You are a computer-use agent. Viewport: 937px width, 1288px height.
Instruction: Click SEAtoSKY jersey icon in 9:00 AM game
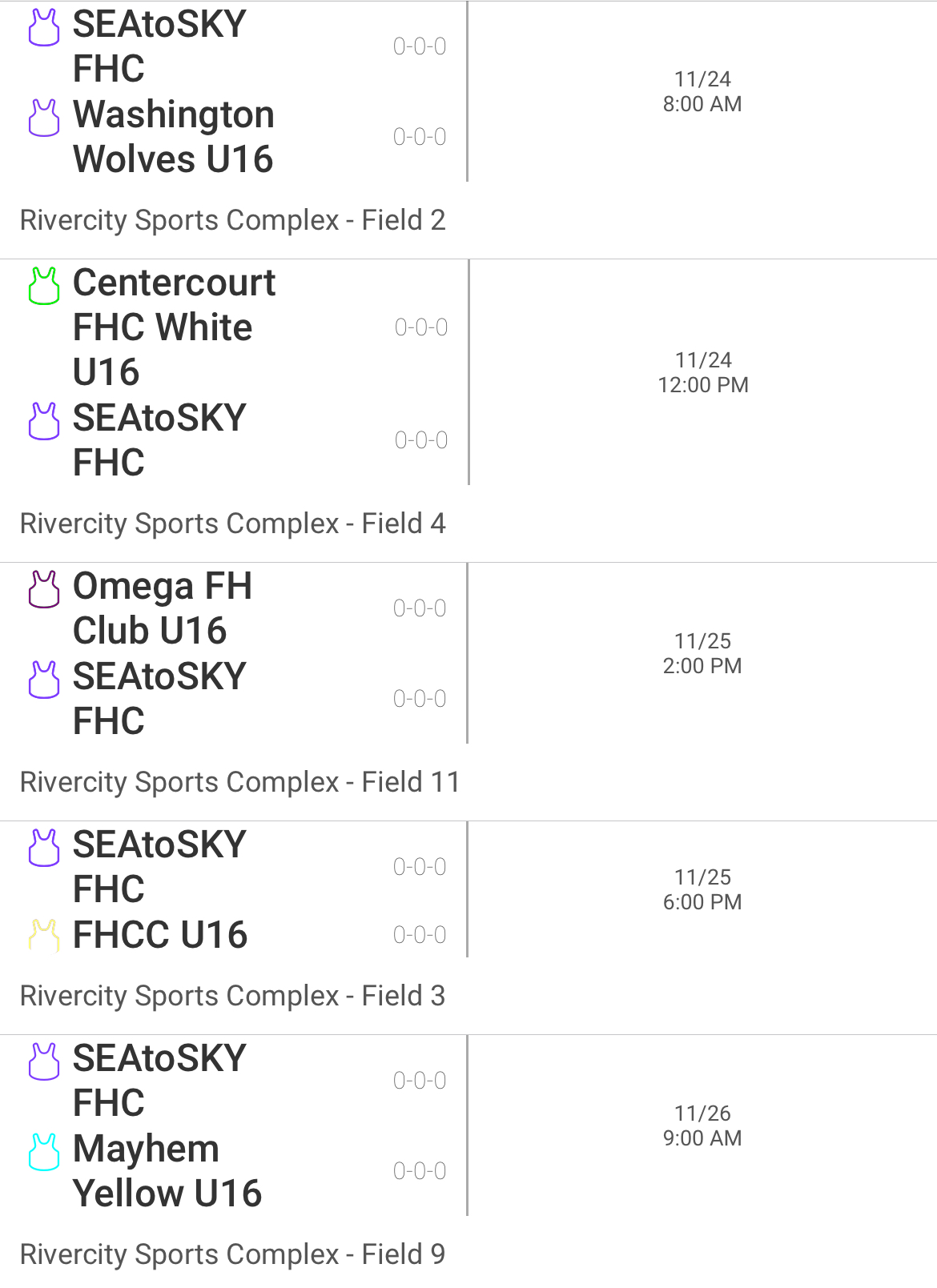44,1061
